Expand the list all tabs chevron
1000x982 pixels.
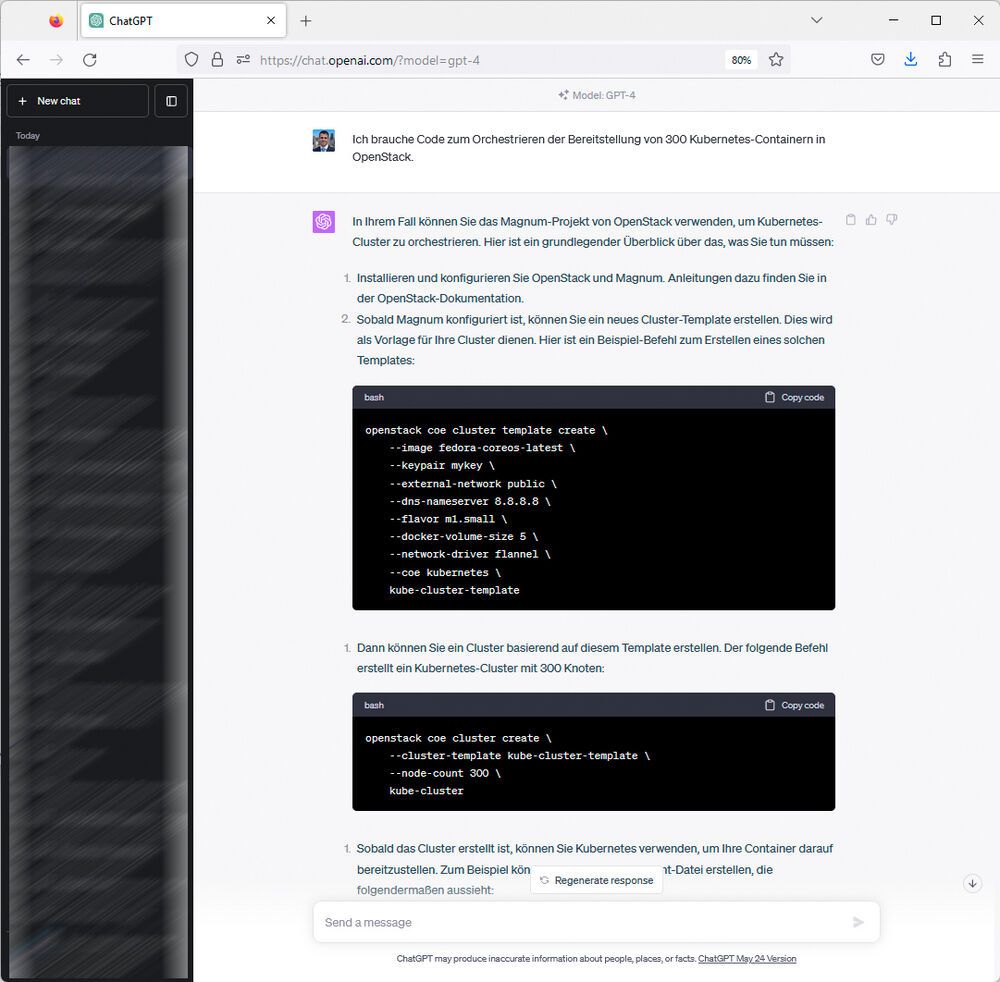coord(817,20)
